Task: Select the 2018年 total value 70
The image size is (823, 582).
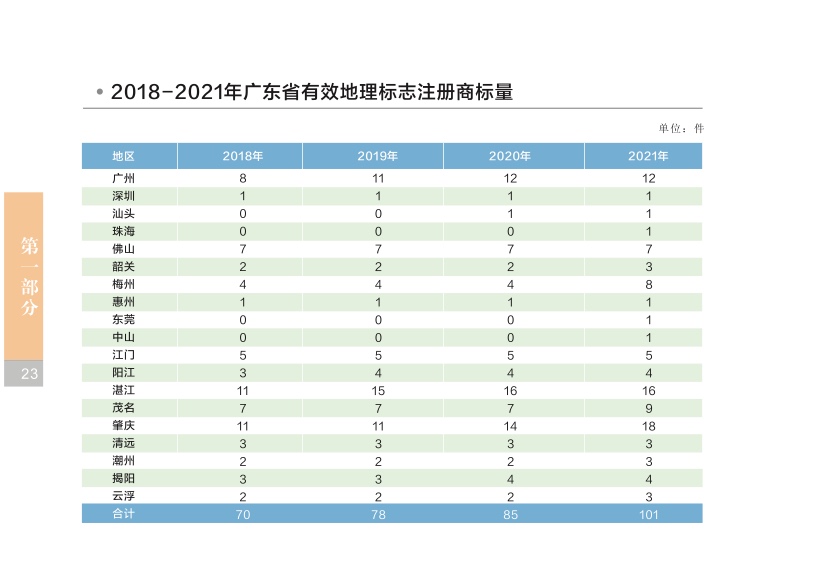Action: [242, 514]
